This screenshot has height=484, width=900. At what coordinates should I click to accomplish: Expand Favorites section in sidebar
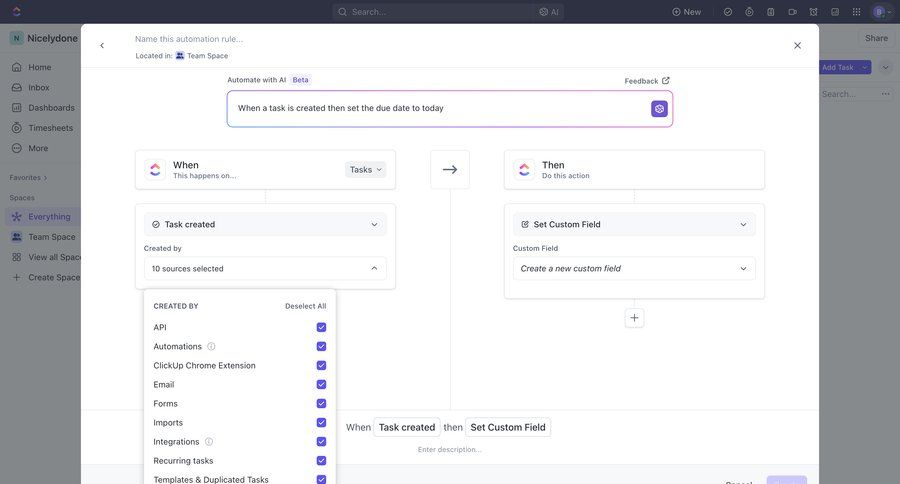pyautogui.click(x=28, y=177)
